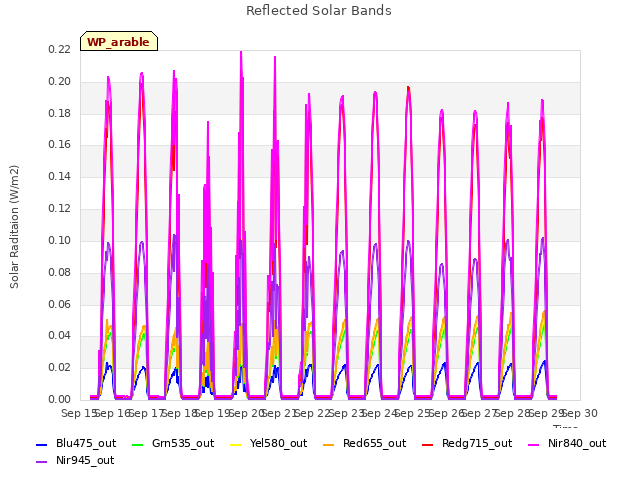
Task: Click the 0.16 y-axis tick label
Action: click(x=60, y=144)
